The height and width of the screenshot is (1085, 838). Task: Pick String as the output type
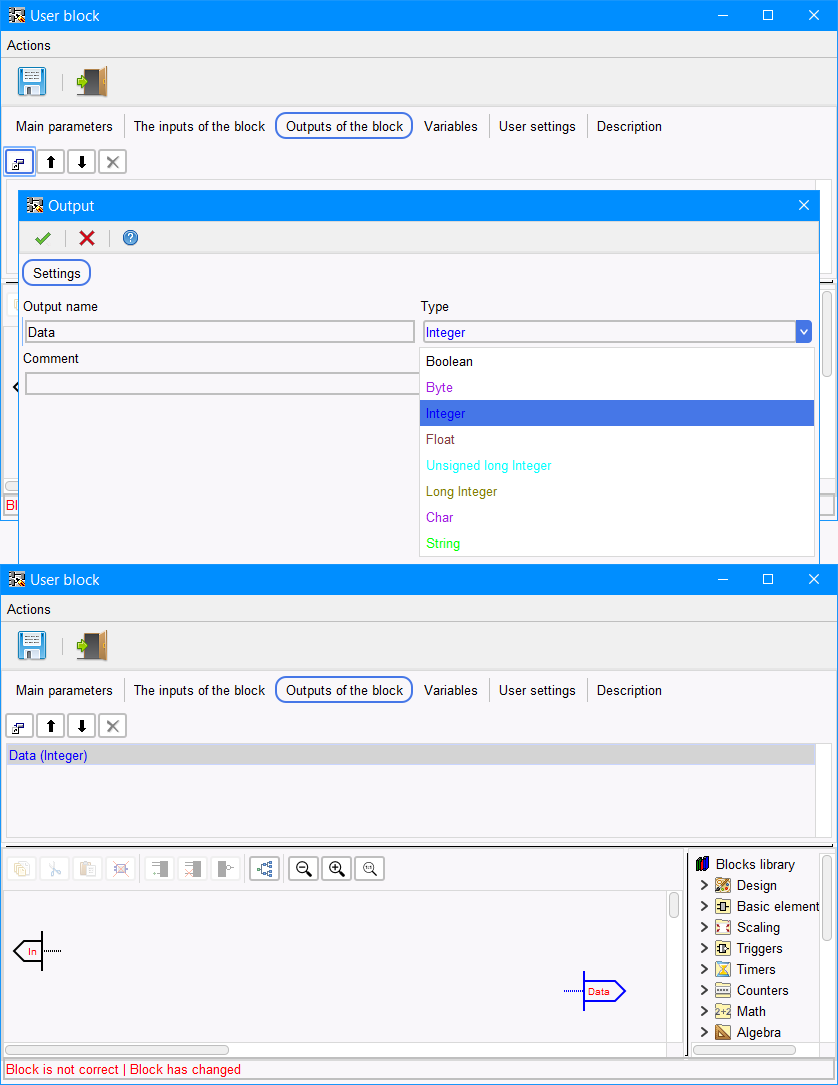tap(443, 543)
